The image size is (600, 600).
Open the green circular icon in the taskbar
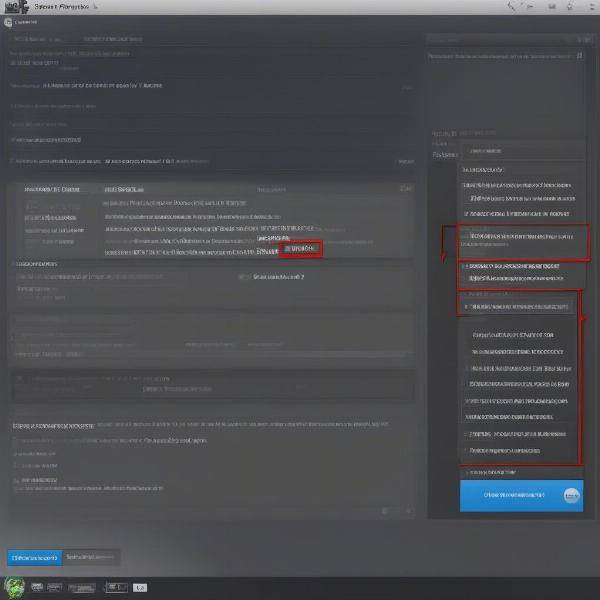14,587
